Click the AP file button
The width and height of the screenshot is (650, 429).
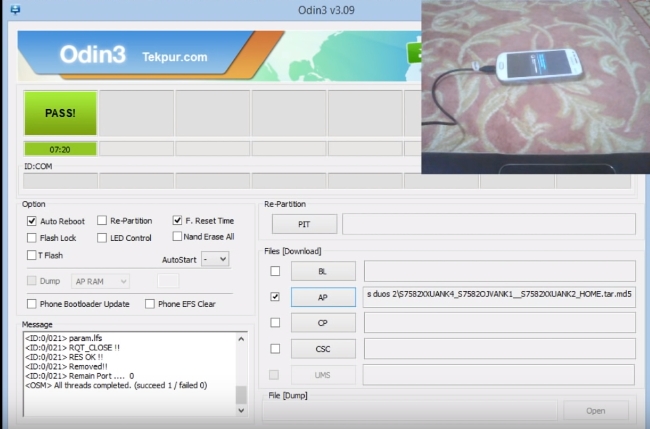[323, 297]
